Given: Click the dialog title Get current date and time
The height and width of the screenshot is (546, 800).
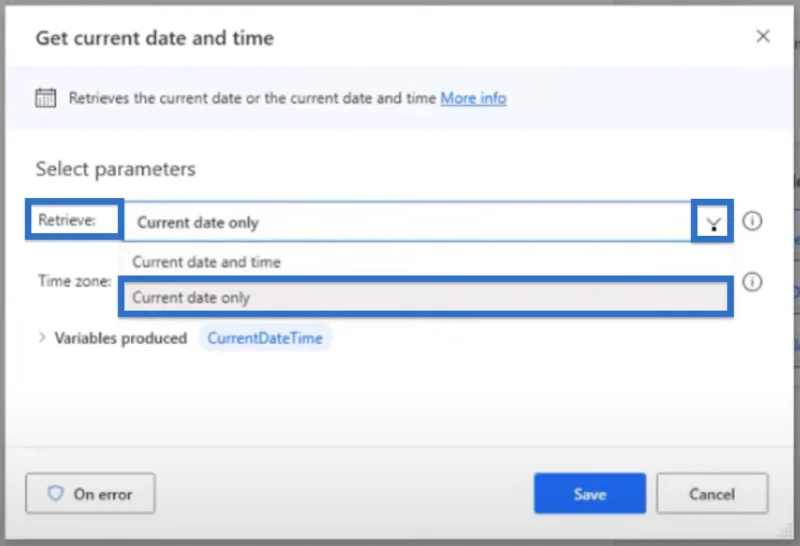Looking at the screenshot, I should [x=155, y=38].
